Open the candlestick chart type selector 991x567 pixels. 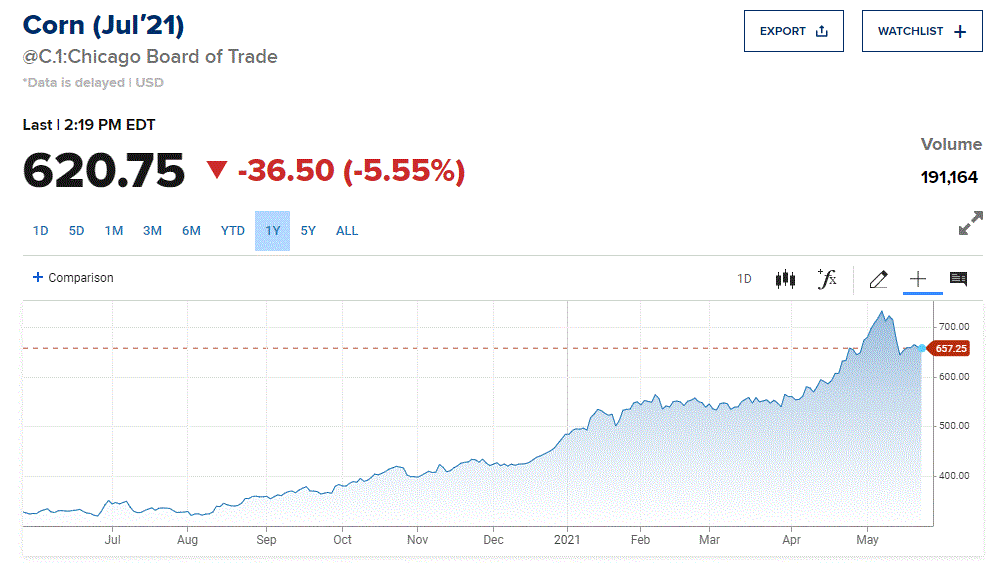tap(785, 279)
